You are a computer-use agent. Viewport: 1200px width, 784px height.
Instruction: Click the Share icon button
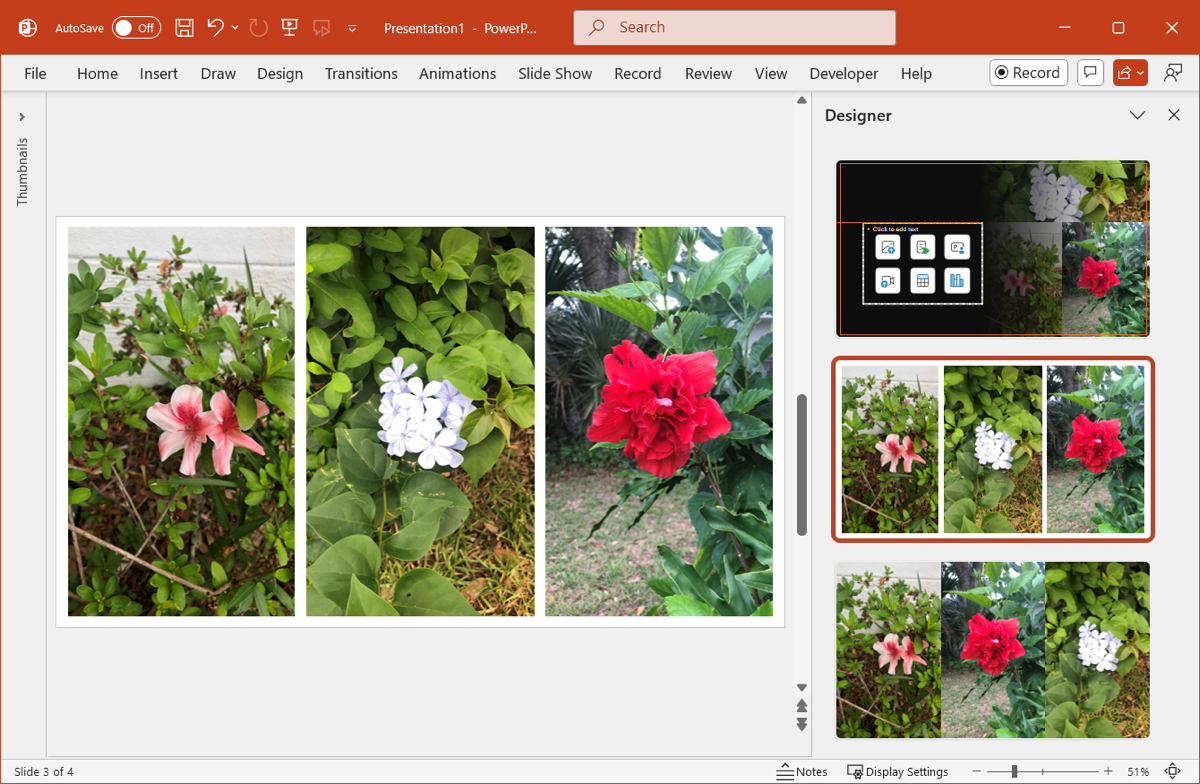click(x=1130, y=73)
